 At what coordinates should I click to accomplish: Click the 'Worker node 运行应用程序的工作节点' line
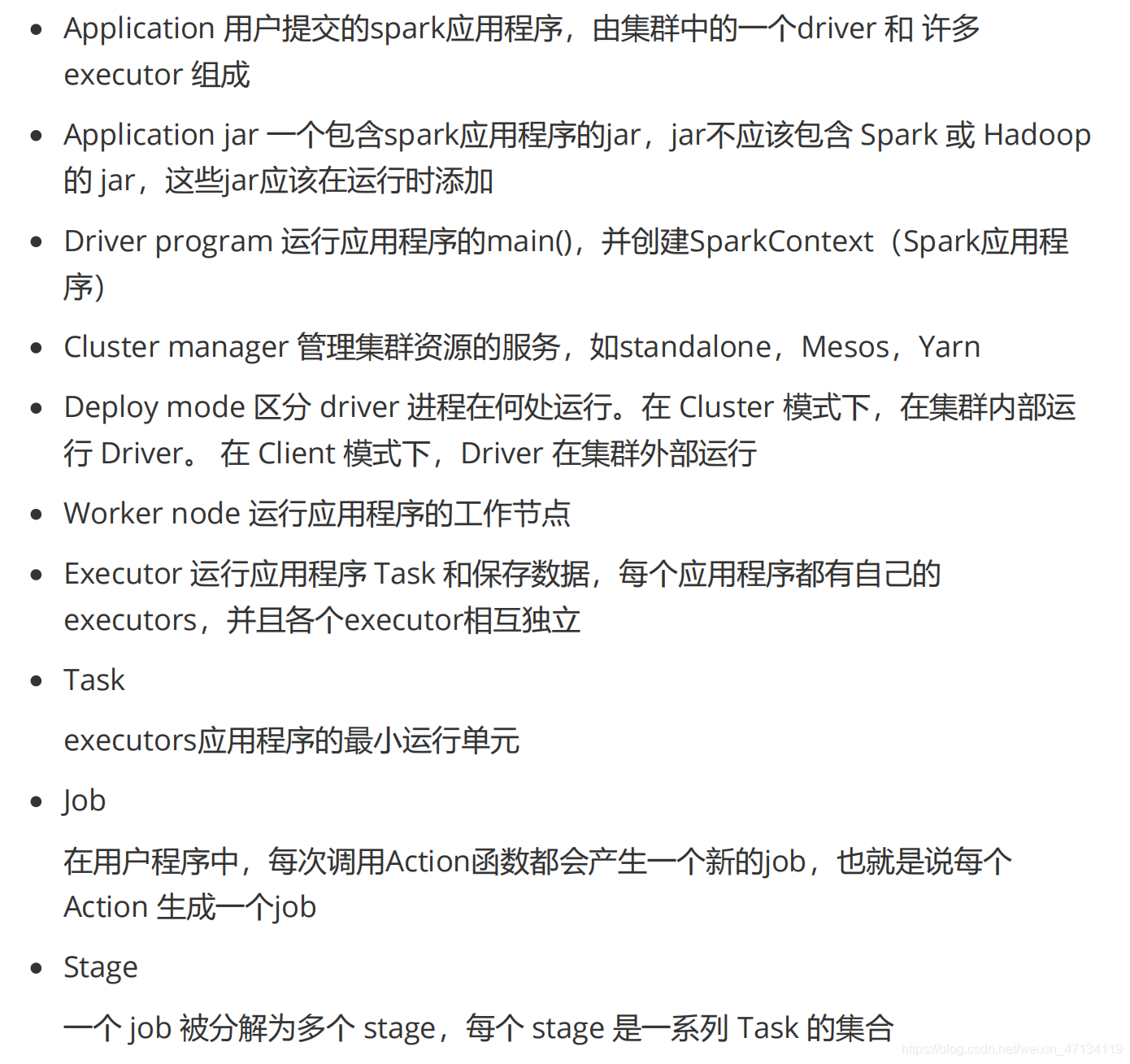click(x=317, y=514)
